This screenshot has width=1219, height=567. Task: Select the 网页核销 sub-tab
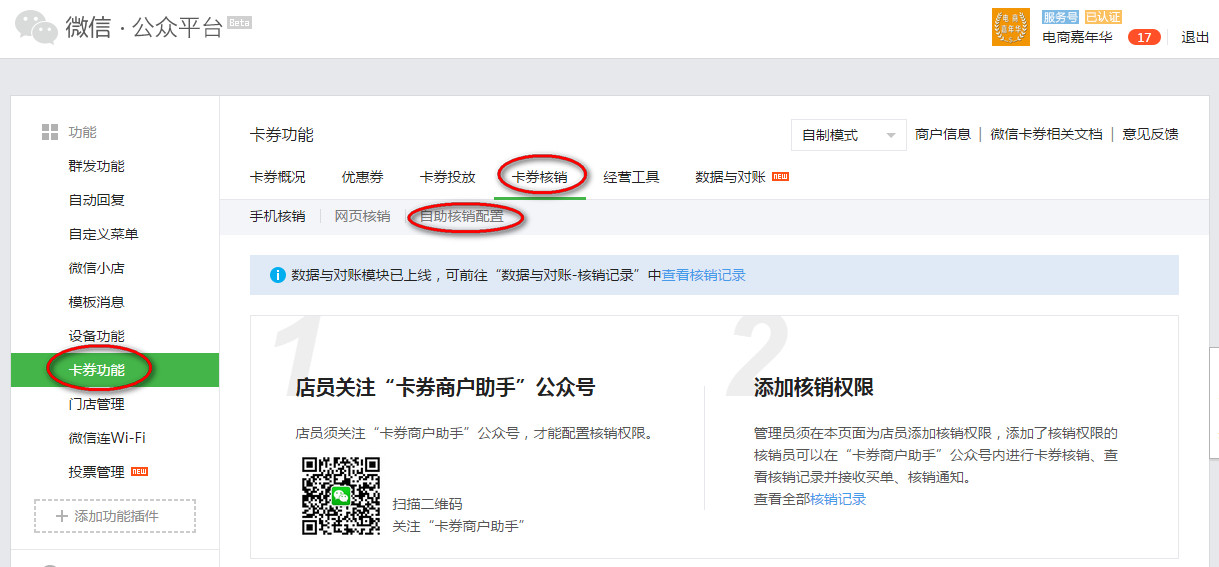click(x=362, y=216)
